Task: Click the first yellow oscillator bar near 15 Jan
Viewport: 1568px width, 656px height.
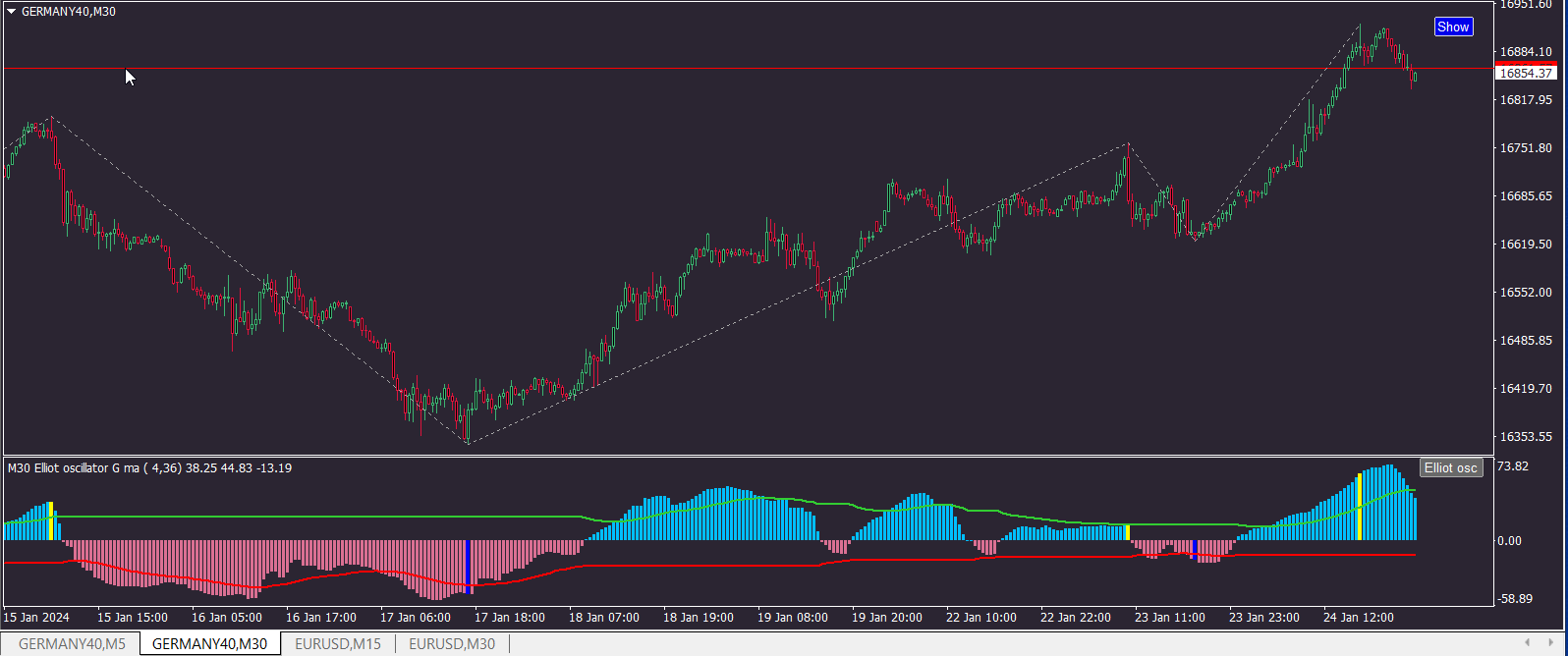Action: click(50, 520)
